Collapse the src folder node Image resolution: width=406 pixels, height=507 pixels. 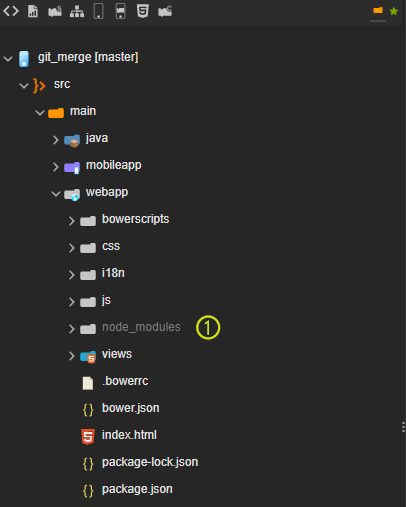click(x=24, y=86)
